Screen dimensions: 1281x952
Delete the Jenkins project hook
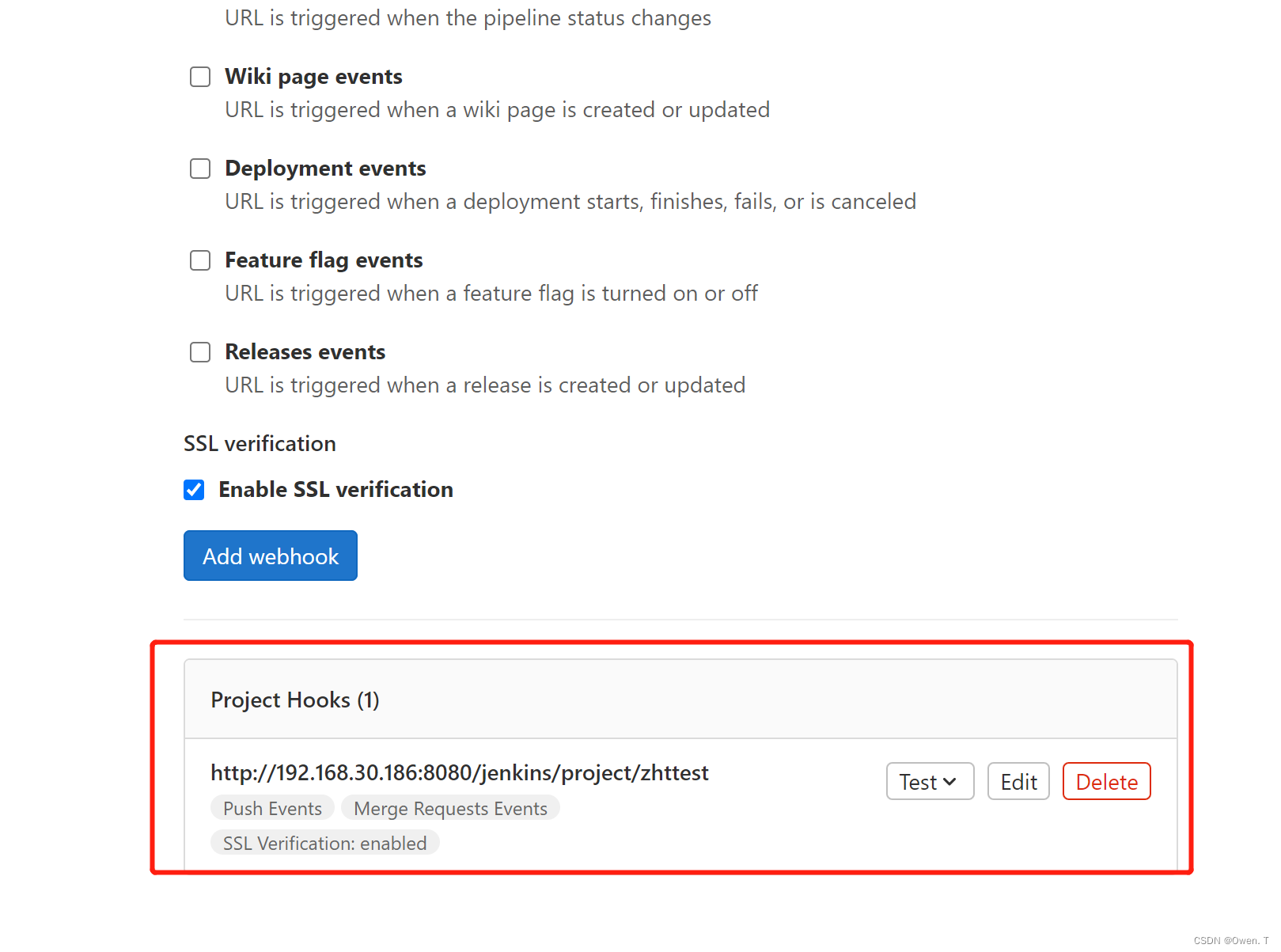point(1106,782)
